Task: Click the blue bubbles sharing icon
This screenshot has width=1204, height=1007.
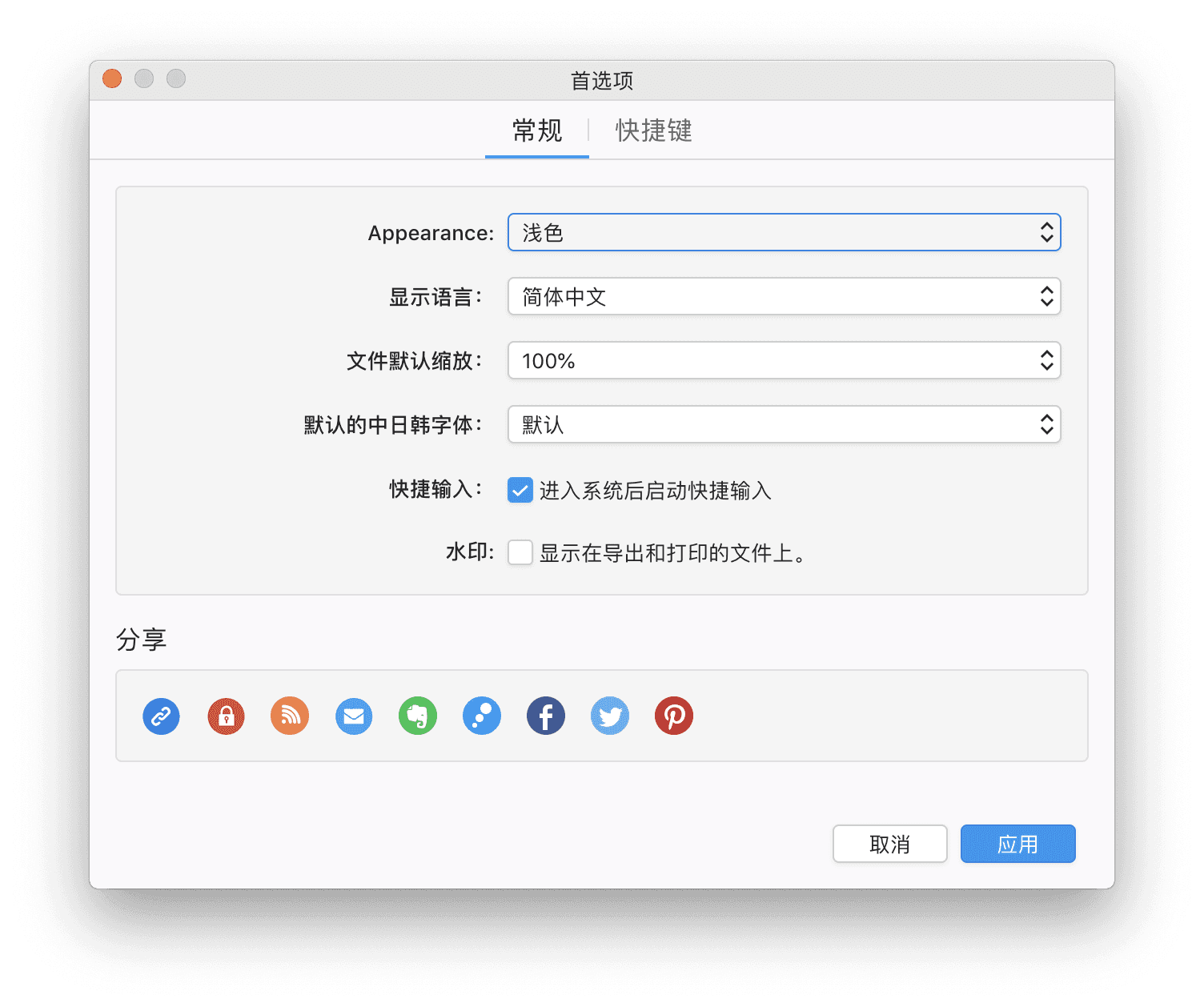Action: click(x=481, y=716)
